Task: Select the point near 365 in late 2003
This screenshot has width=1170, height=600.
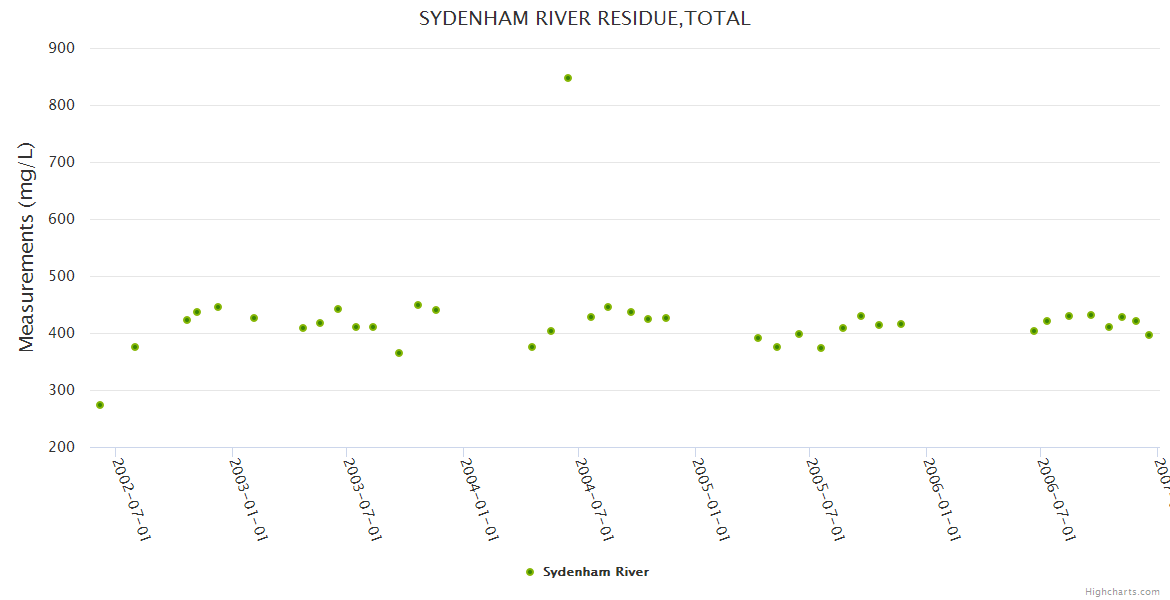Action: click(399, 353)
